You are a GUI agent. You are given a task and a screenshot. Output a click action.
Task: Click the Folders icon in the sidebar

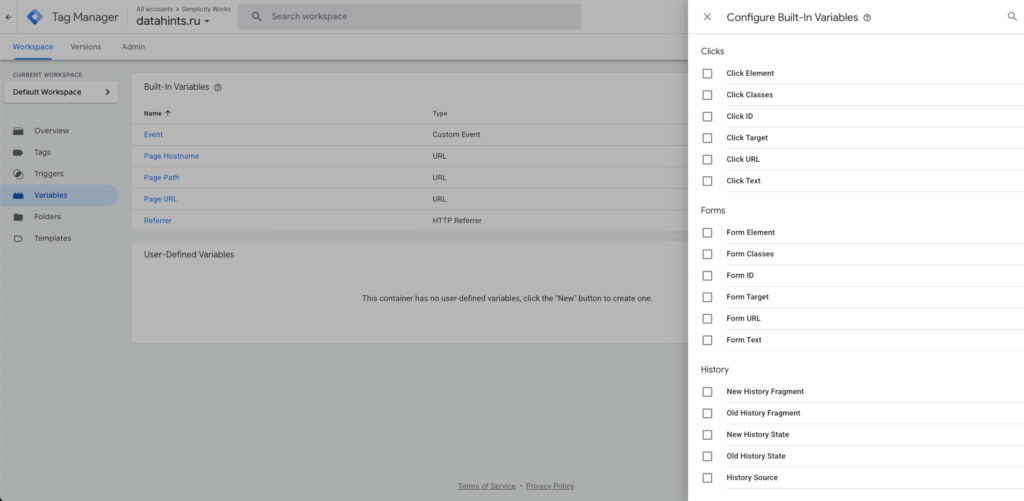pyautogui.click(x=18, y=218)
